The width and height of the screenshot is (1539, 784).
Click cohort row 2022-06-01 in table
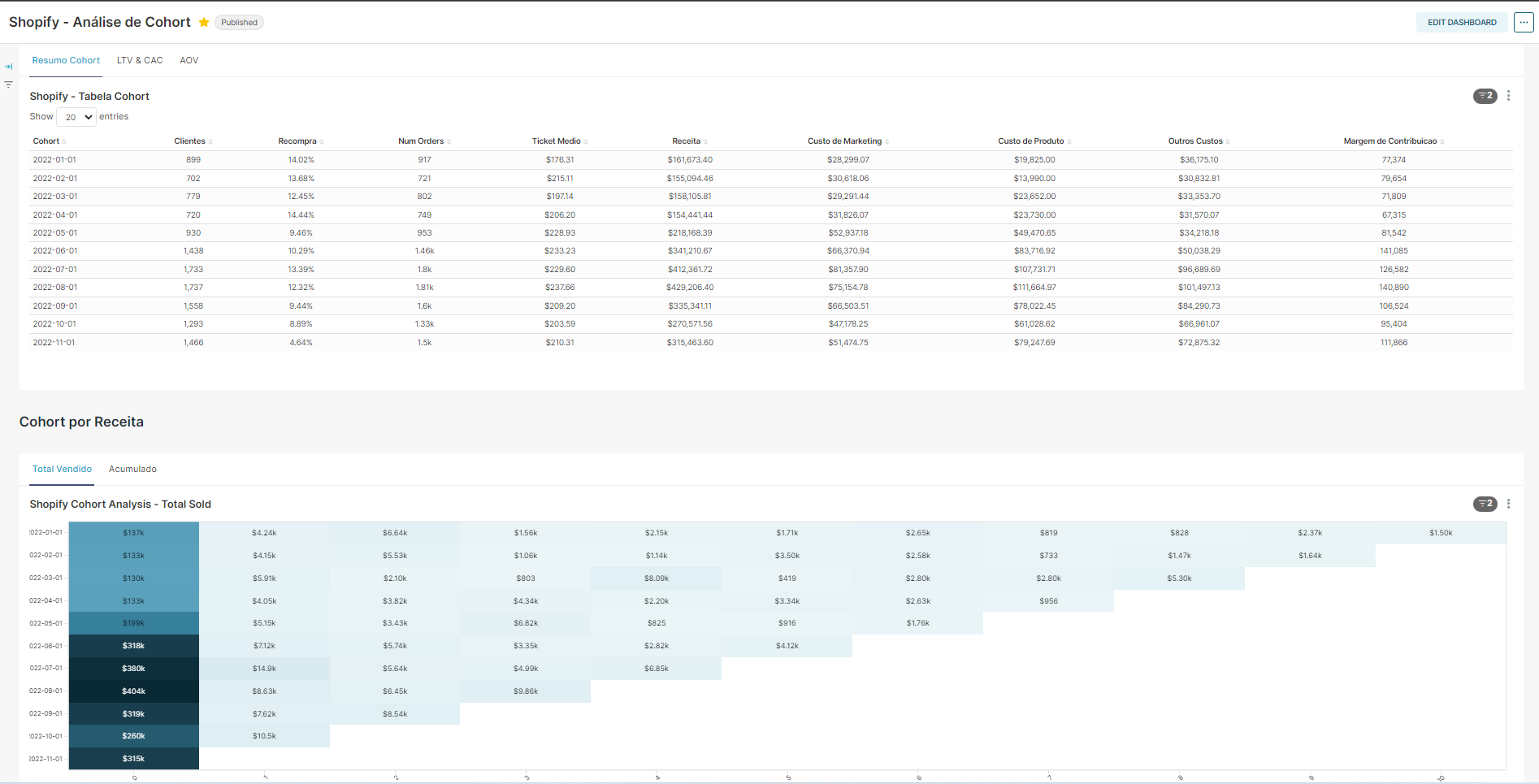[x=771, y=251]
